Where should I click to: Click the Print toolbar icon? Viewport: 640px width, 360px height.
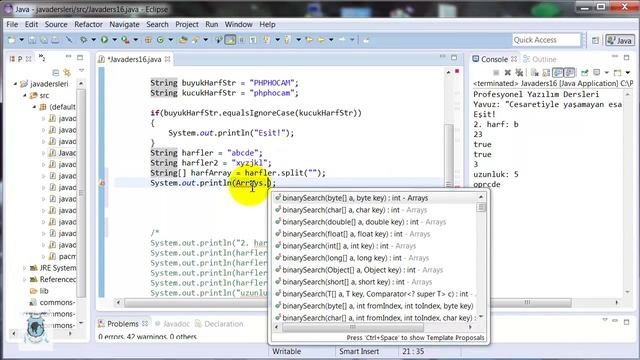(x=55, y=40)
